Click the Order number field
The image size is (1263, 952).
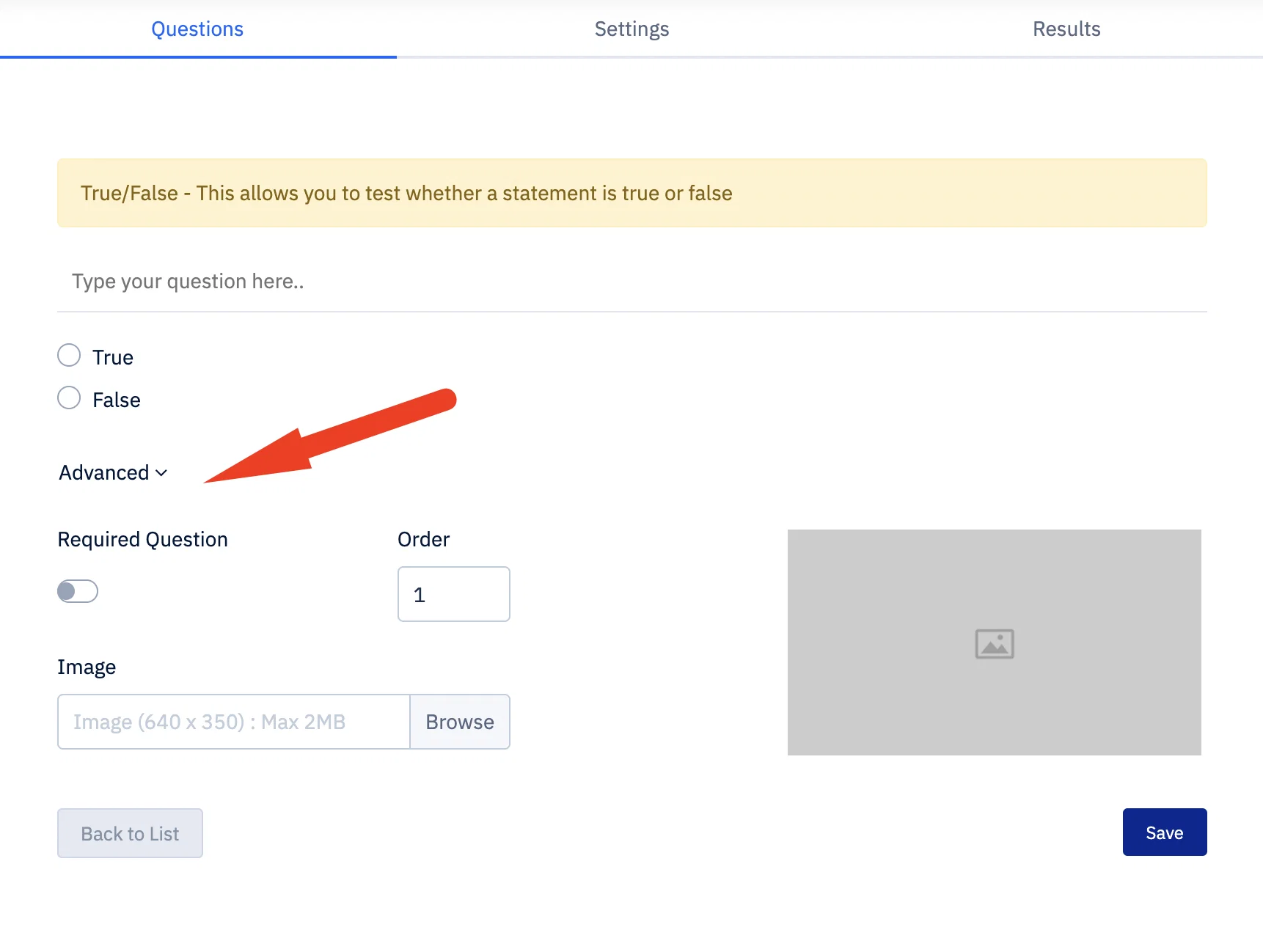point(454,594)
